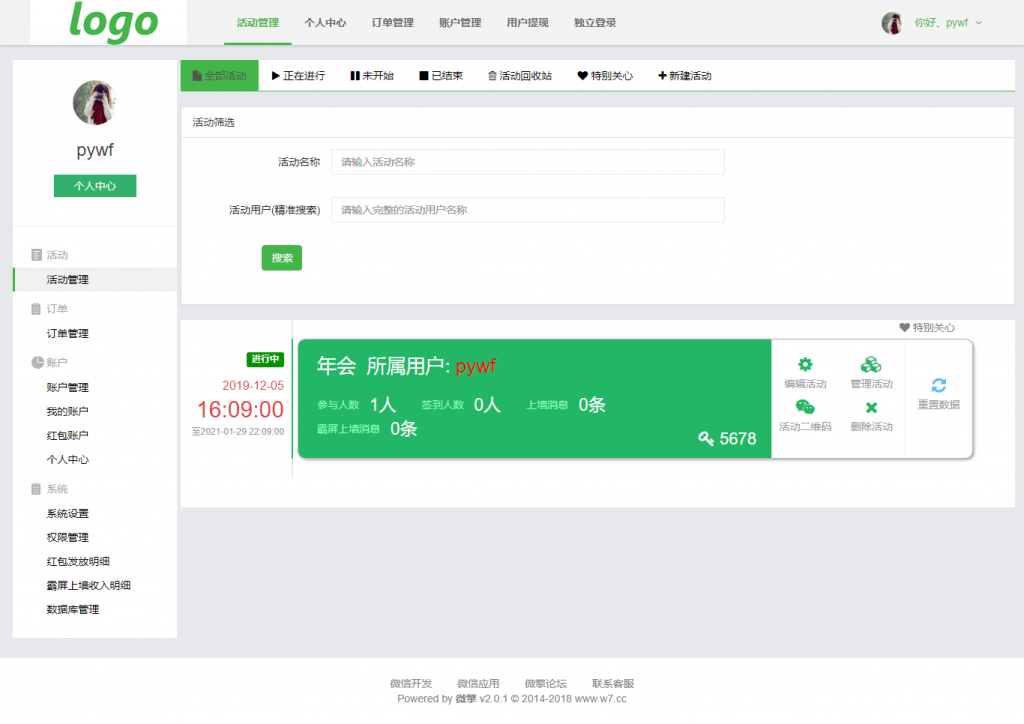Open 数据库管理 in the sidebar
1024x724 pixels.
[x=73, y=610]
